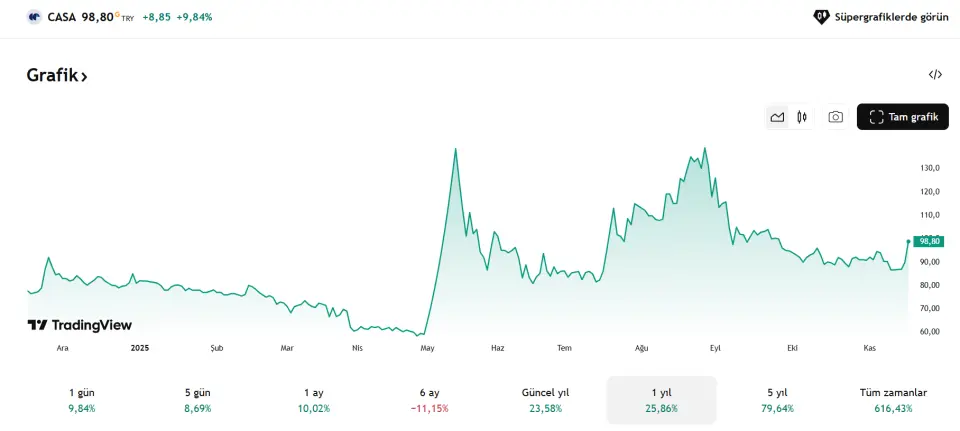Click the May price peak on chart
This screenshot has width=960, height=431.
(x=456, y=150)
